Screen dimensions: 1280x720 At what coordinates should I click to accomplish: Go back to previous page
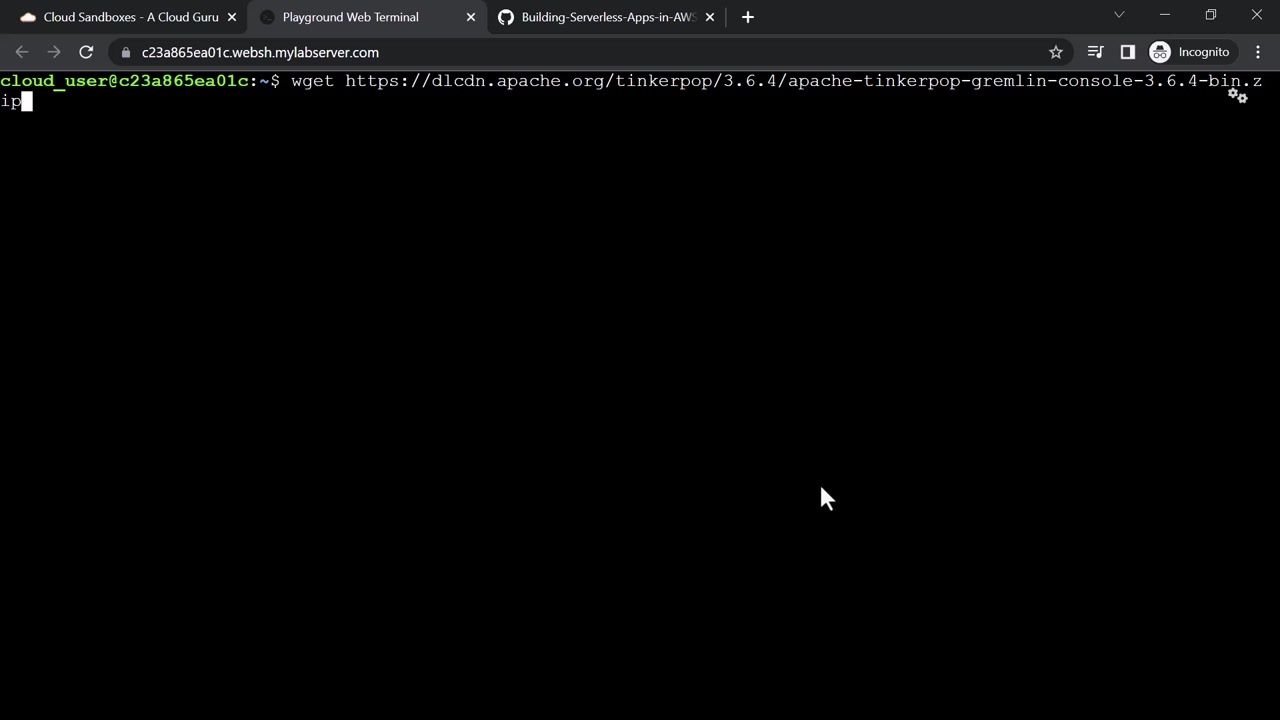pyautogui.click(x=22, y=52)
